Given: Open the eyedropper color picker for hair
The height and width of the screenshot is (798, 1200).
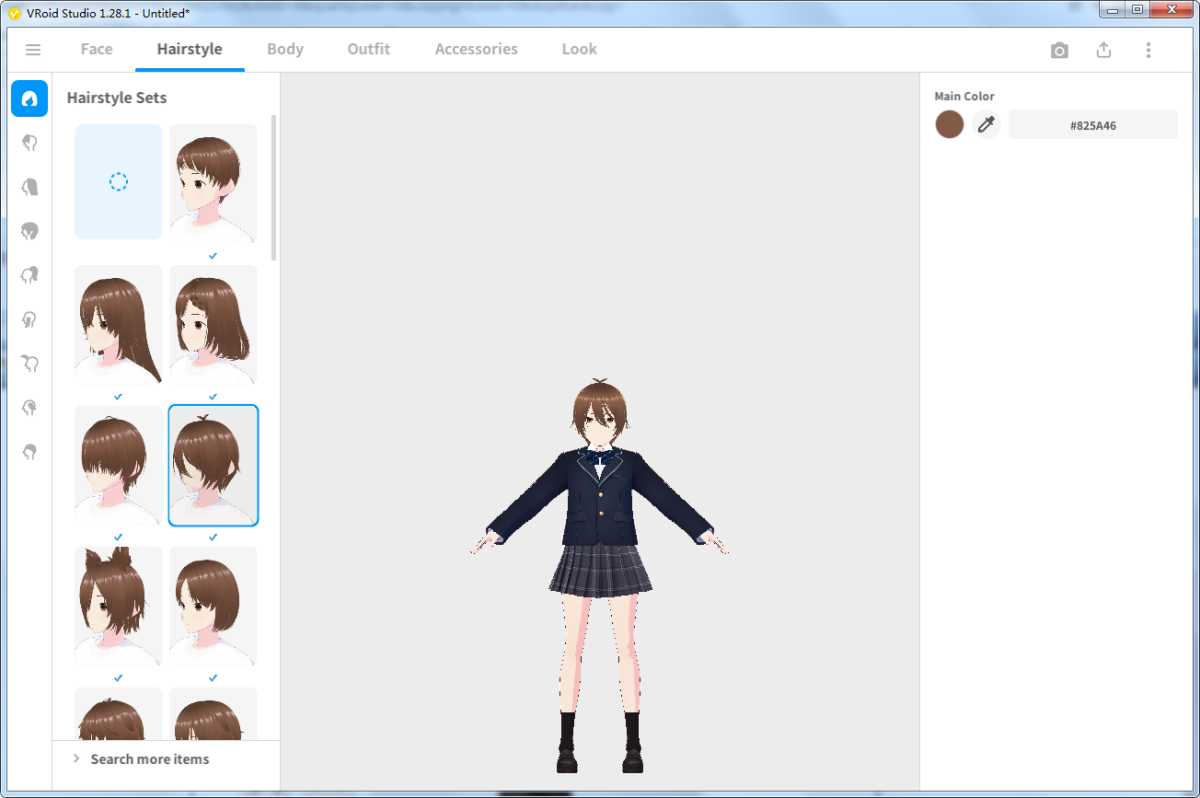Looking at the screenshot, I should 986,124.
